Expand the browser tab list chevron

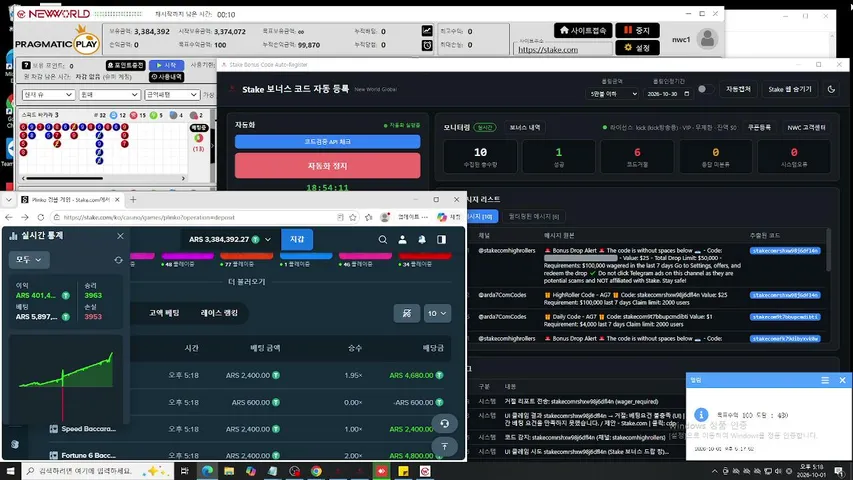pyautogui.click(x=9, y=200)
